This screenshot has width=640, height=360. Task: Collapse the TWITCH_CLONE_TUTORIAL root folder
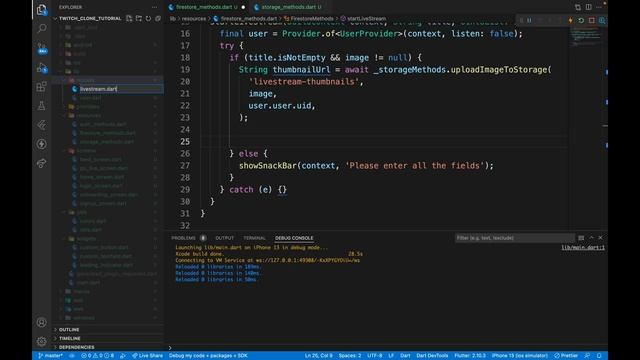89,18
